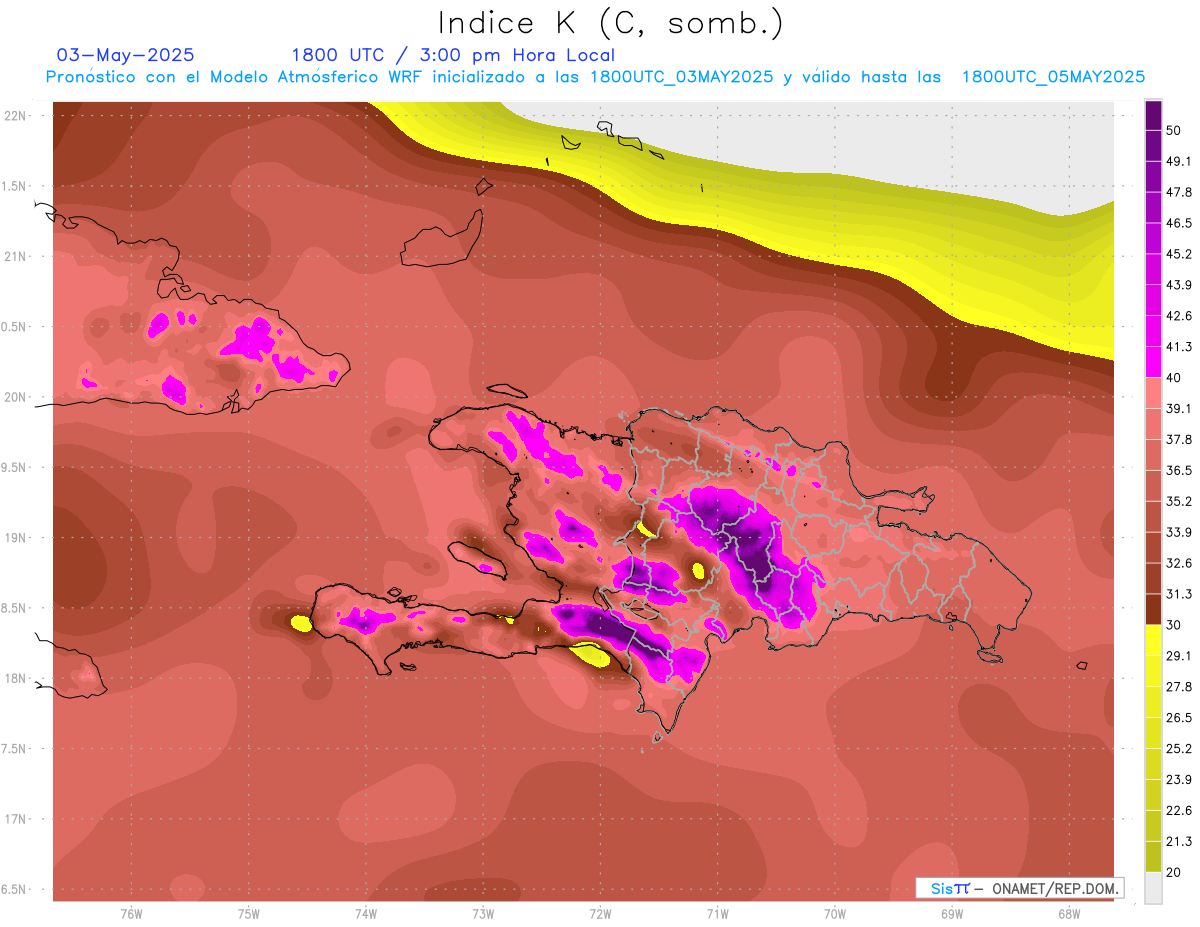
Task: Click colorbar value '21.3'
Action: [1179, 841]
